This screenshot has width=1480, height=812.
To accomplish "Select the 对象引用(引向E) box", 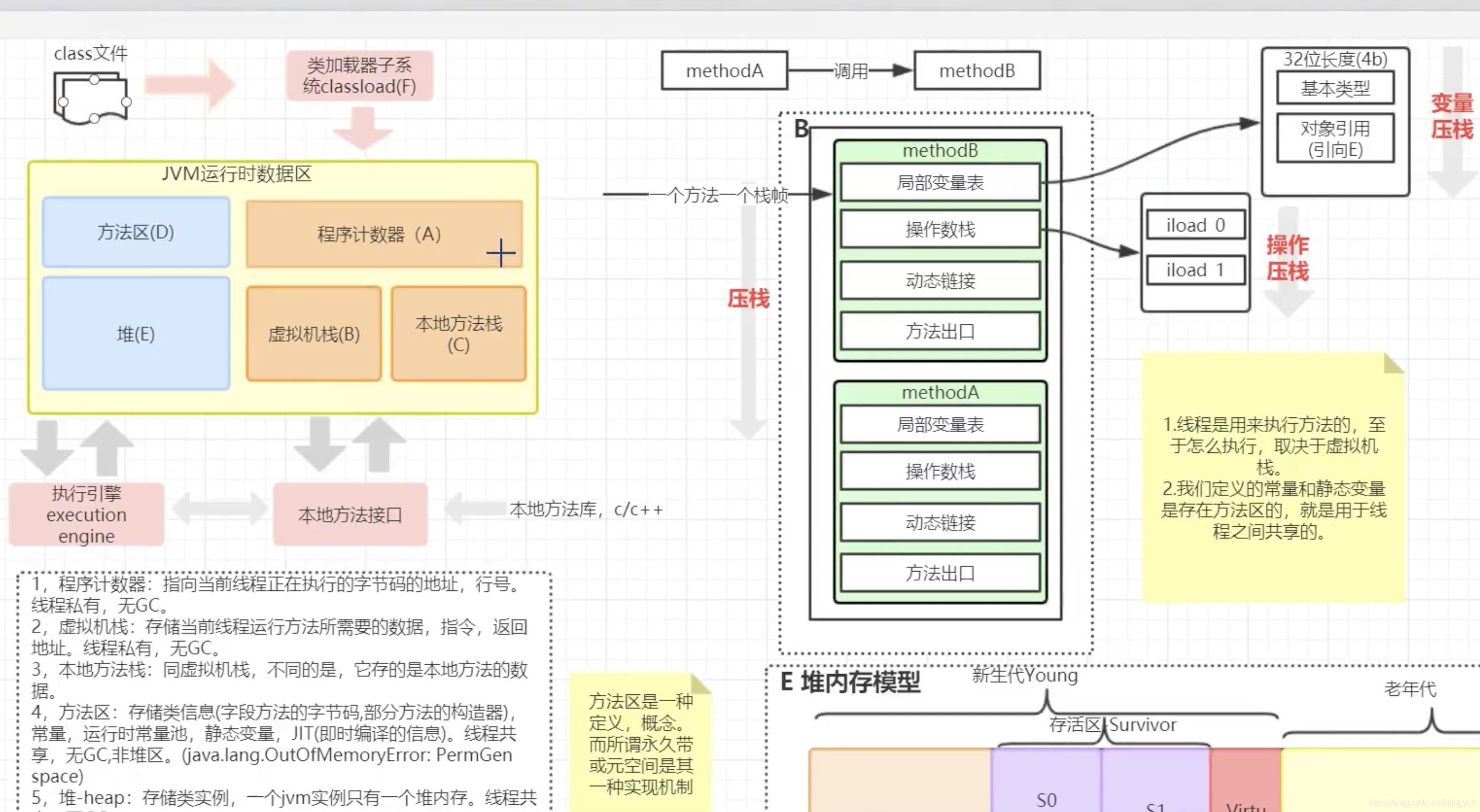I will click(x=1335, y=139).
